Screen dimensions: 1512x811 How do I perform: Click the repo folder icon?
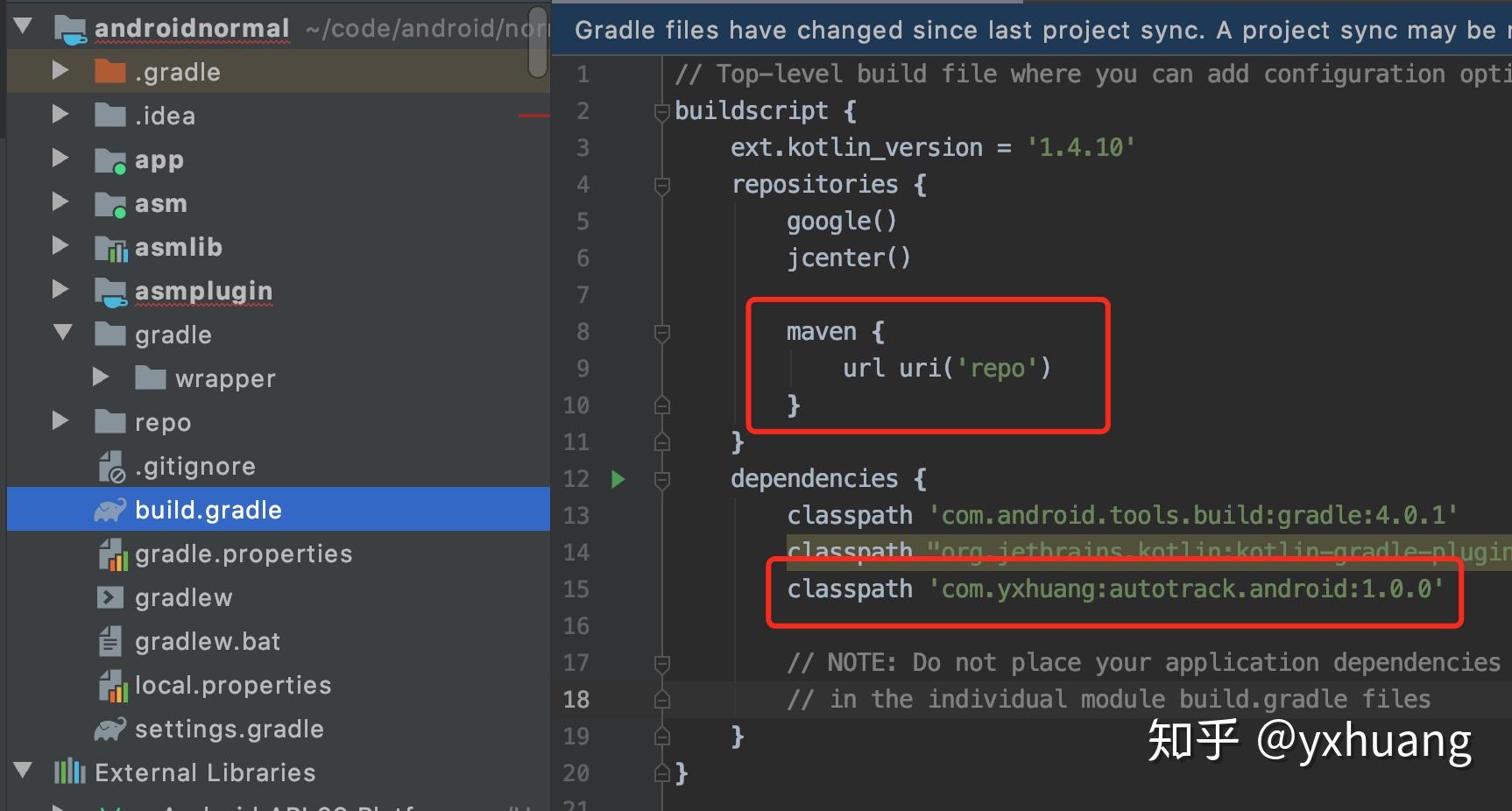[x=110, y=421]
